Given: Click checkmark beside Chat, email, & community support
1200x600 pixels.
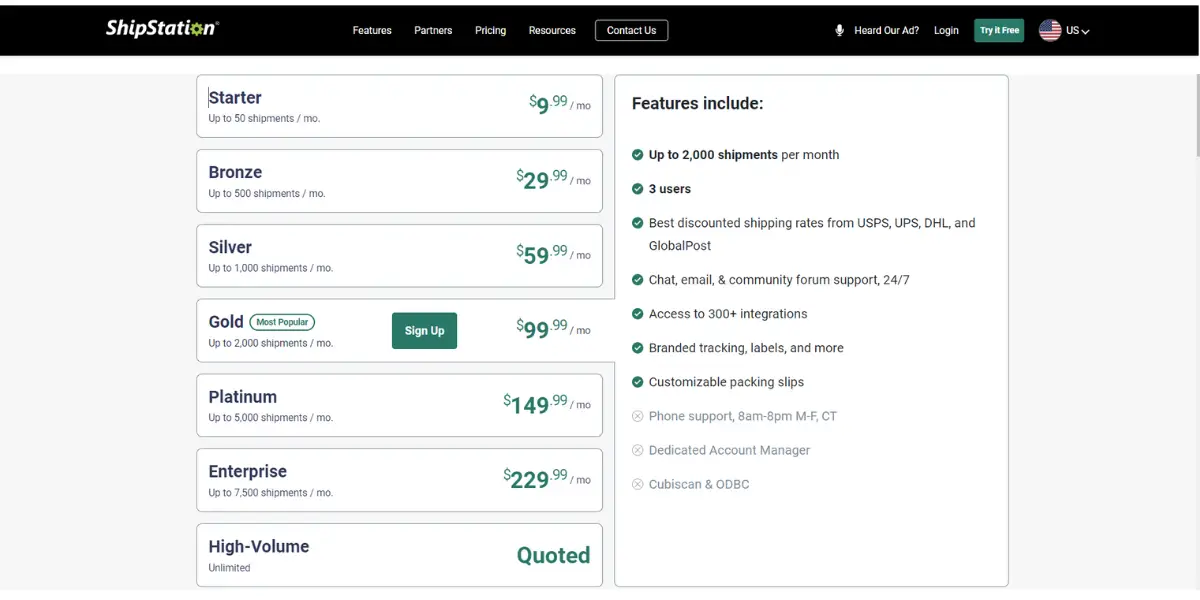Looking at the screenshot, I should 638,280.
